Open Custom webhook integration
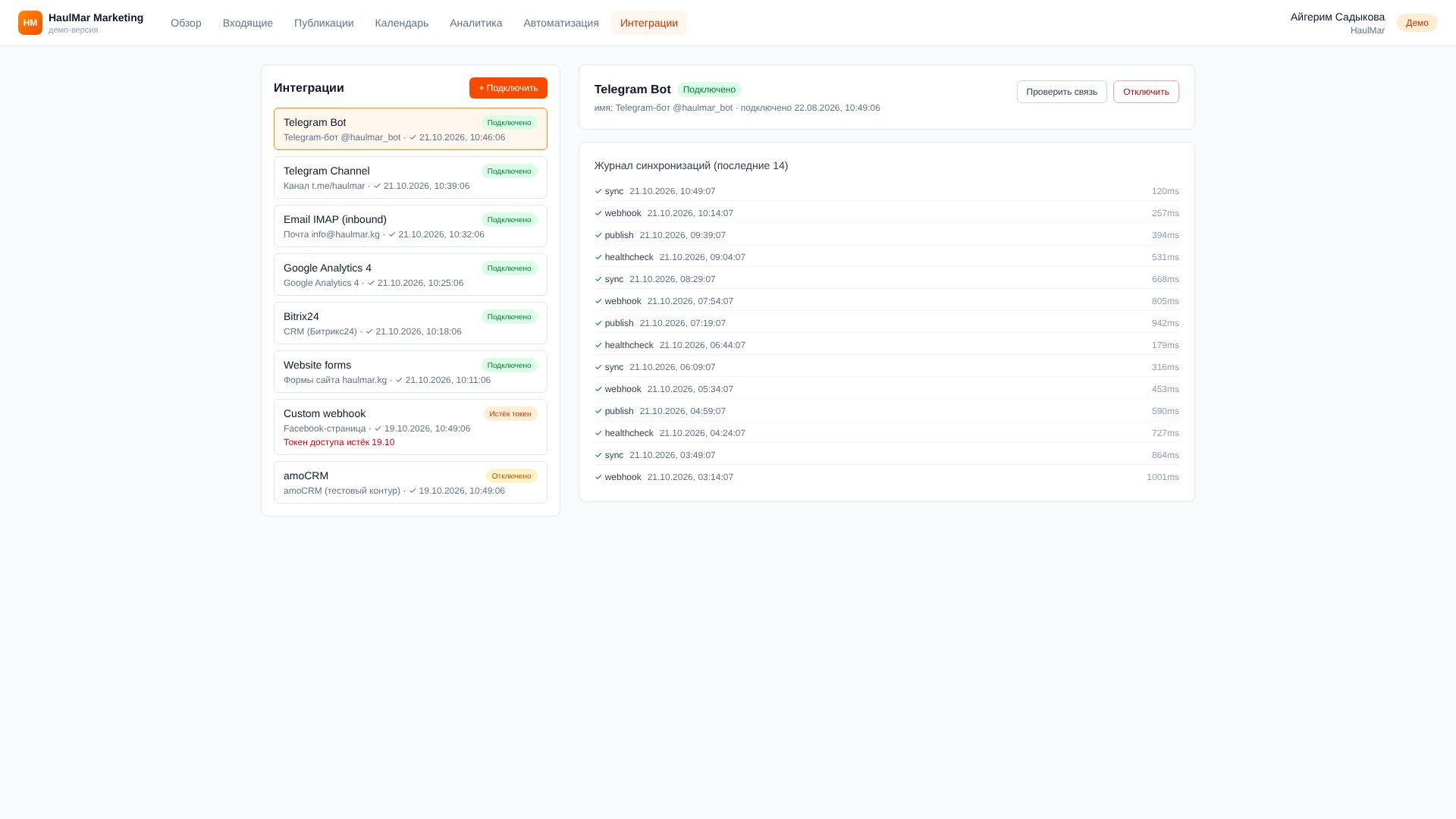Screen dimensions: 1456x819 (410, 427)
